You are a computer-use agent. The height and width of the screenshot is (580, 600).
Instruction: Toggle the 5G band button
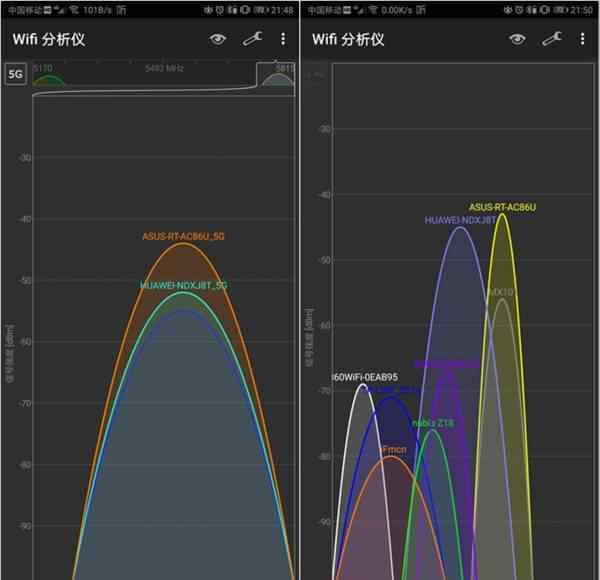pos(16,74)
